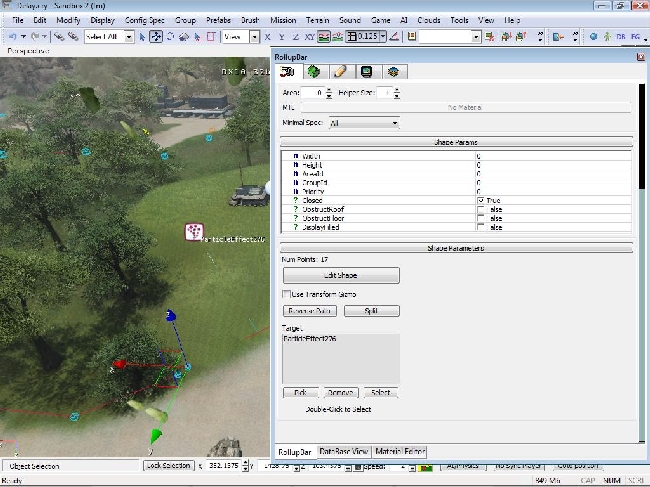This screenshot has height=487, width=650.
Task: Open the Minimal Spec dropdown
Action: pos(364,123)
